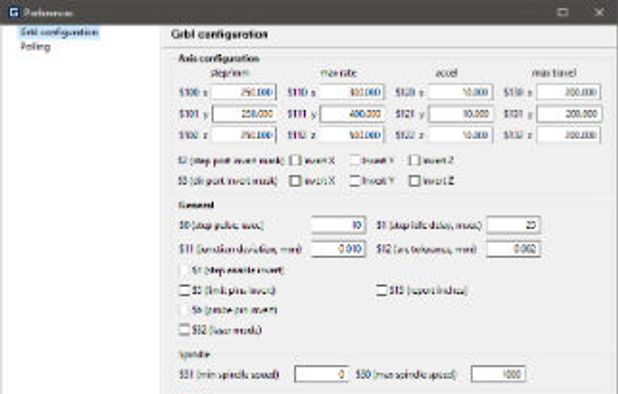
Task: Edit the $101 y steps/mm field
Action: click(x=244, y=114)
